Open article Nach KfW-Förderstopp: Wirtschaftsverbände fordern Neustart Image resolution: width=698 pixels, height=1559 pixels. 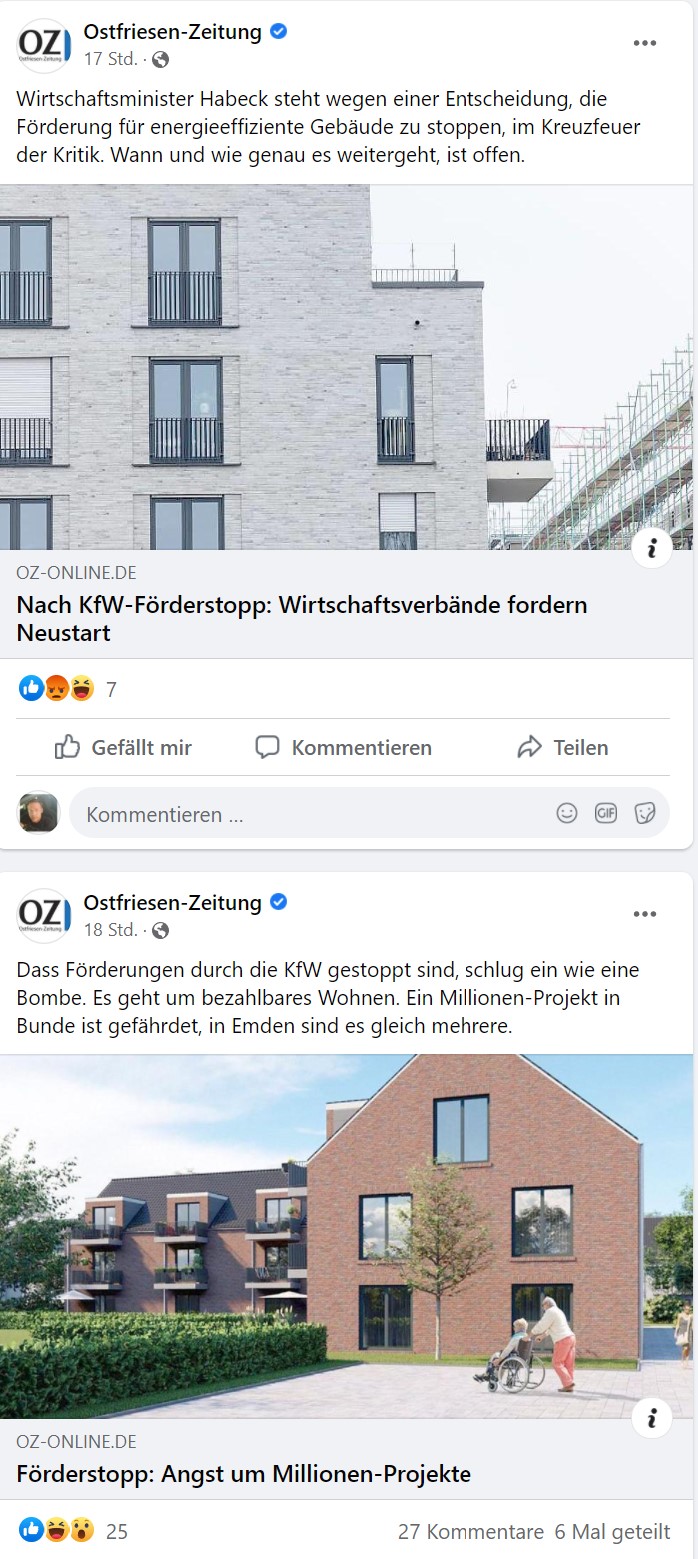click(x=302, y=619)
